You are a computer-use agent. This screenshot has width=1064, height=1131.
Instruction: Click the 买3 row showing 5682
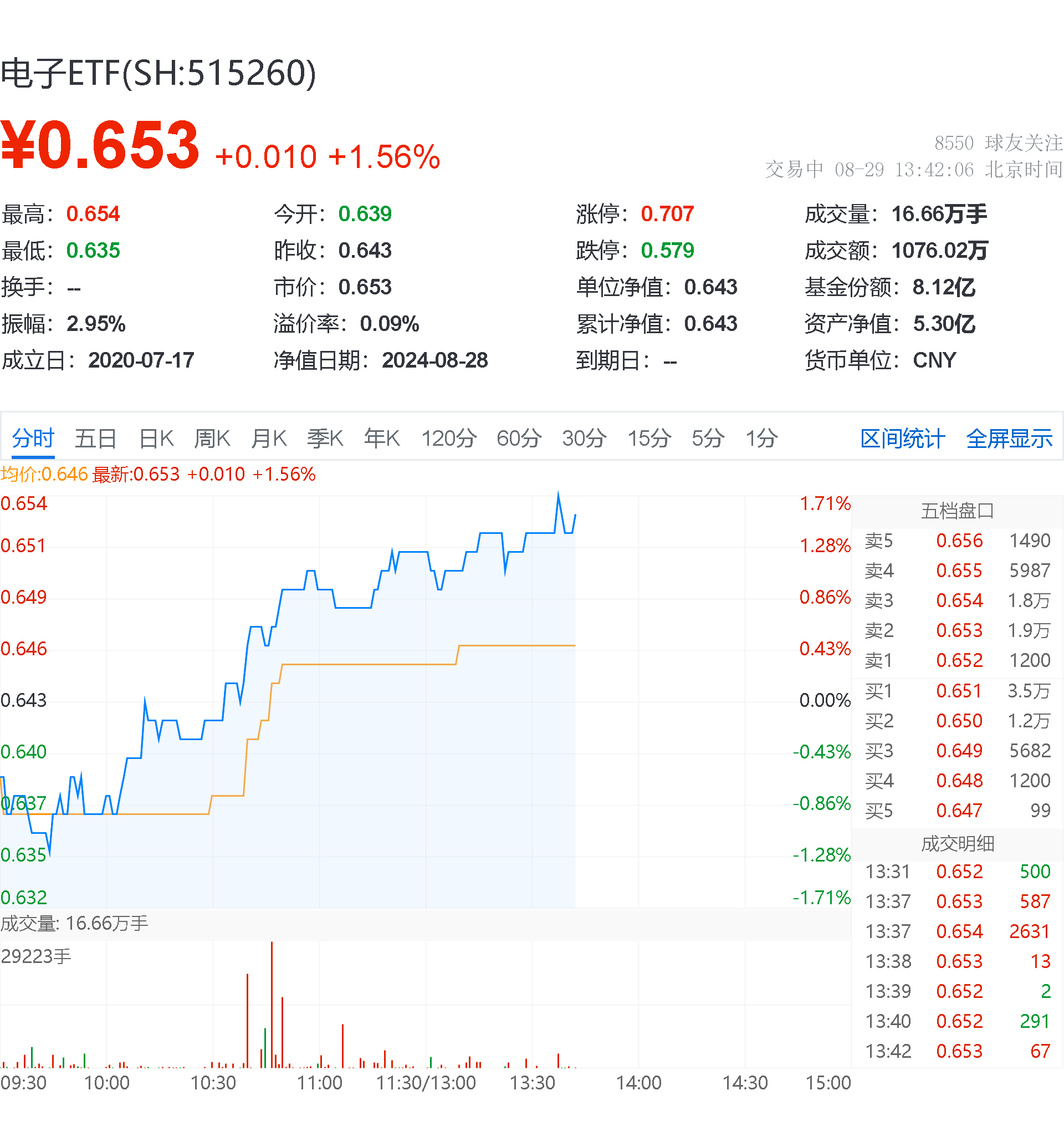tap(958, 751)
